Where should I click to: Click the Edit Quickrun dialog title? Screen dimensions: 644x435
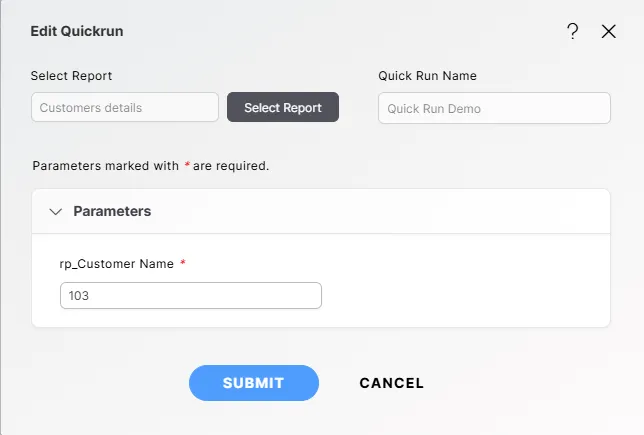click(77, 31)
